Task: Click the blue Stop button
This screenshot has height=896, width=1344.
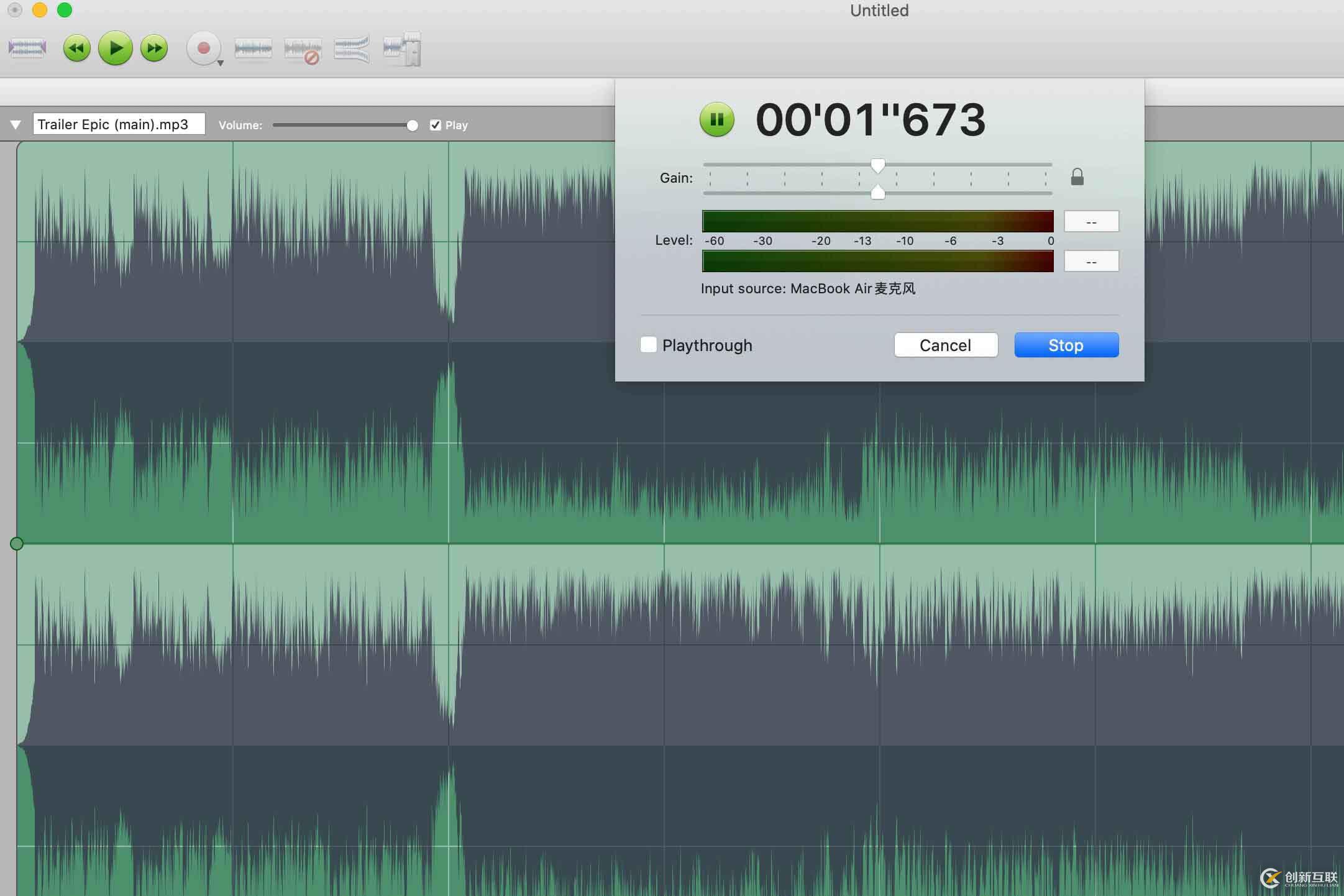Action: point(1066,345)
